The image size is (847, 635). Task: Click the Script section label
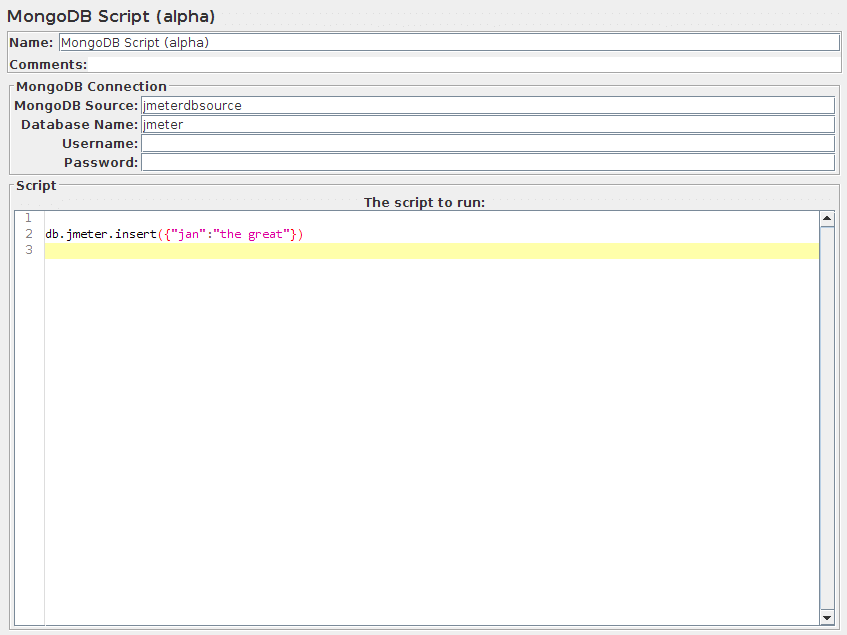point(35,185)
